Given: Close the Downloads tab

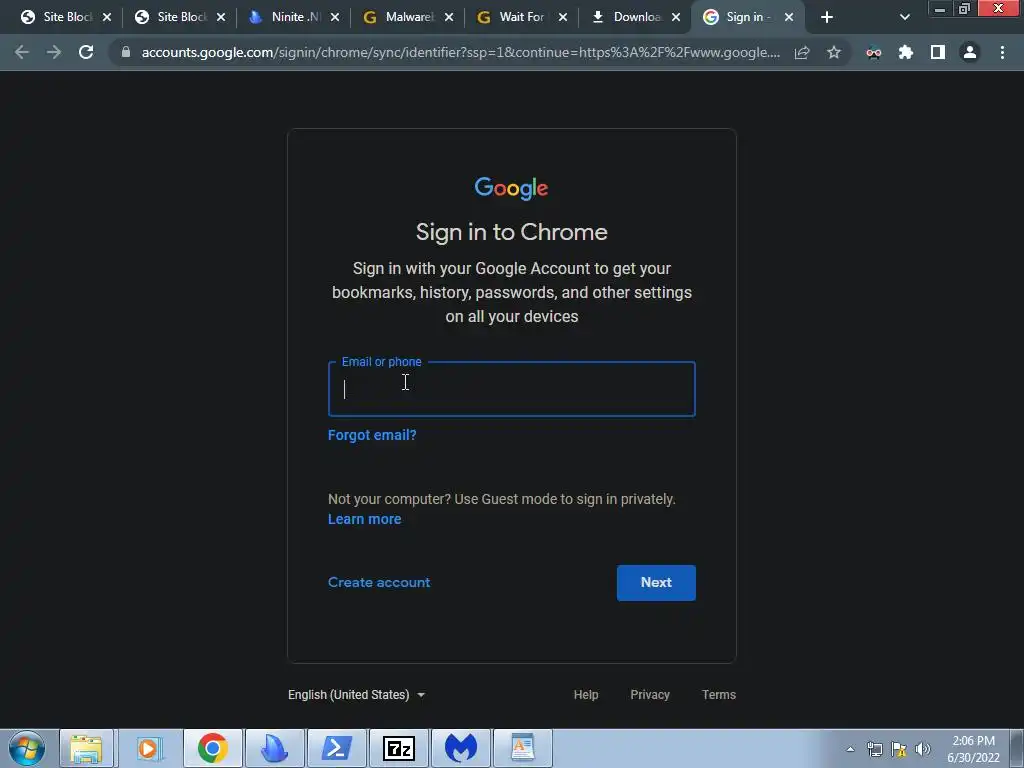Looking at the screenshot, I should (x=676, y=17).
